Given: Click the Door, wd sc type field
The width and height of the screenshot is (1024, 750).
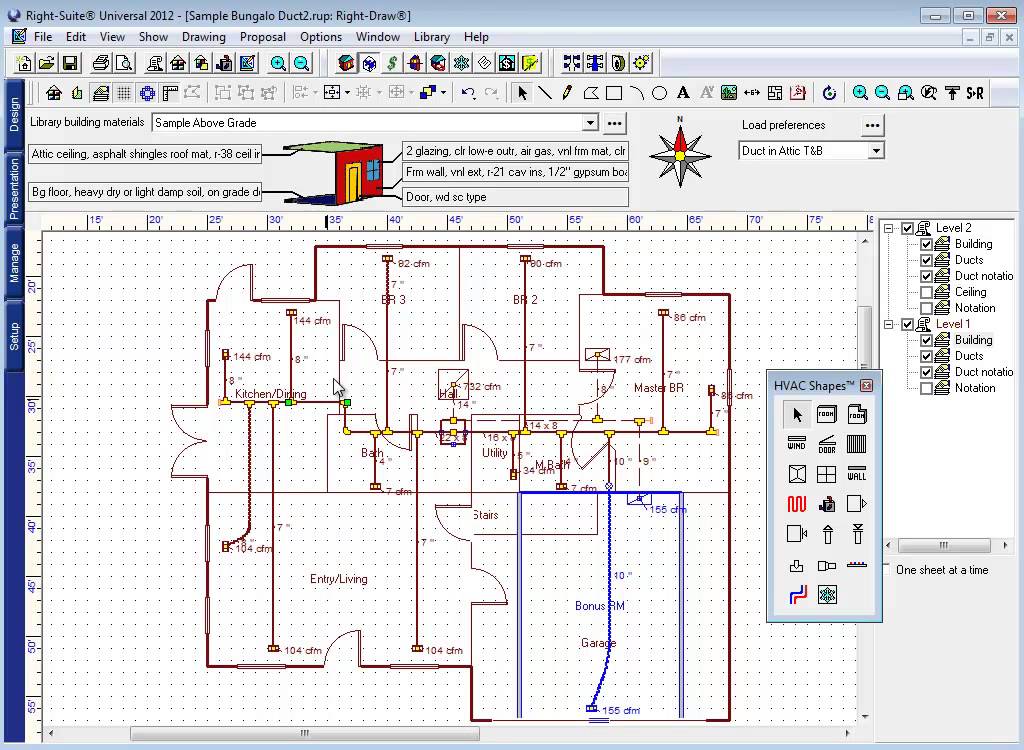Looking at the screenshot, I should tap(515, 197).
